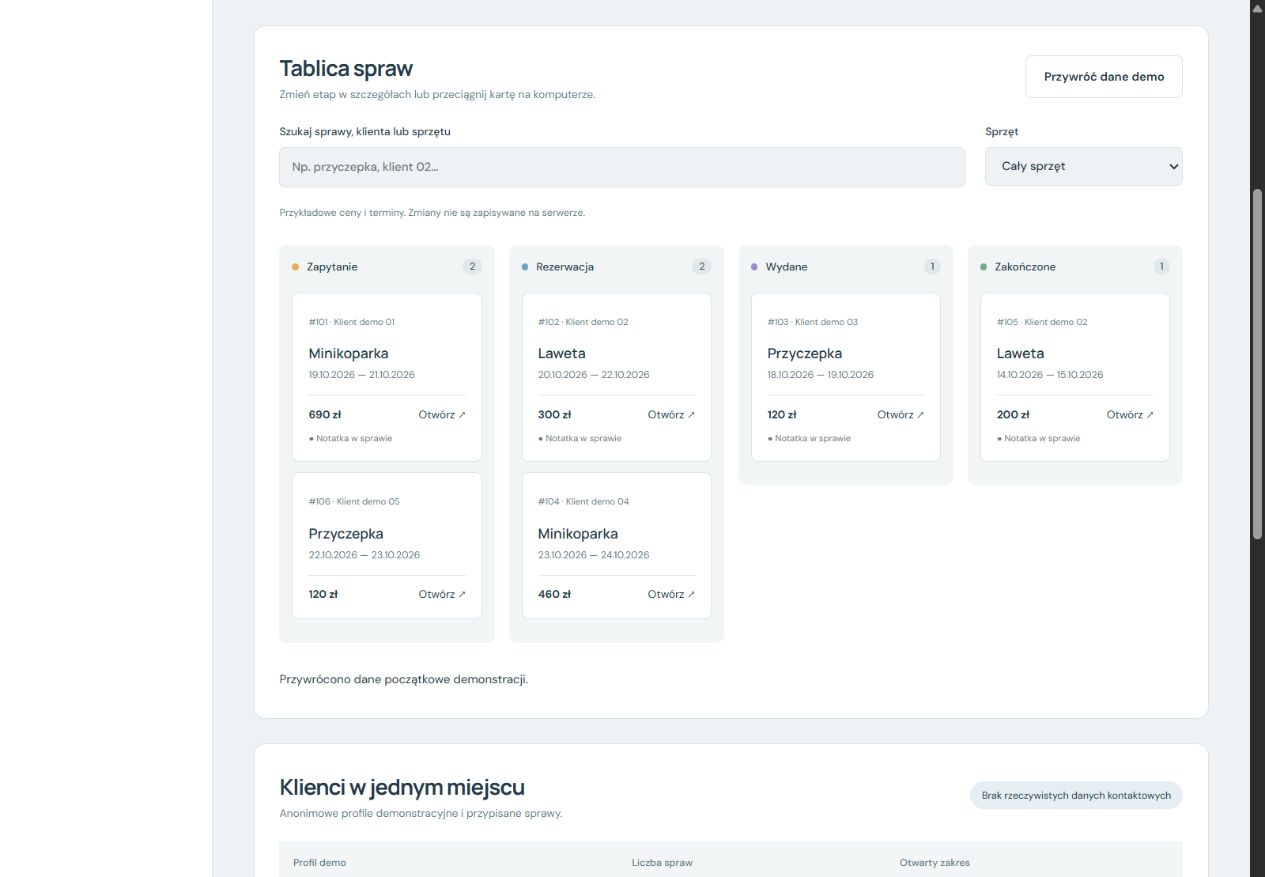Focus the search field for cases and clients
This screenshot has width=1265, height=877.
pyautogui.click(x=622, y=167)
